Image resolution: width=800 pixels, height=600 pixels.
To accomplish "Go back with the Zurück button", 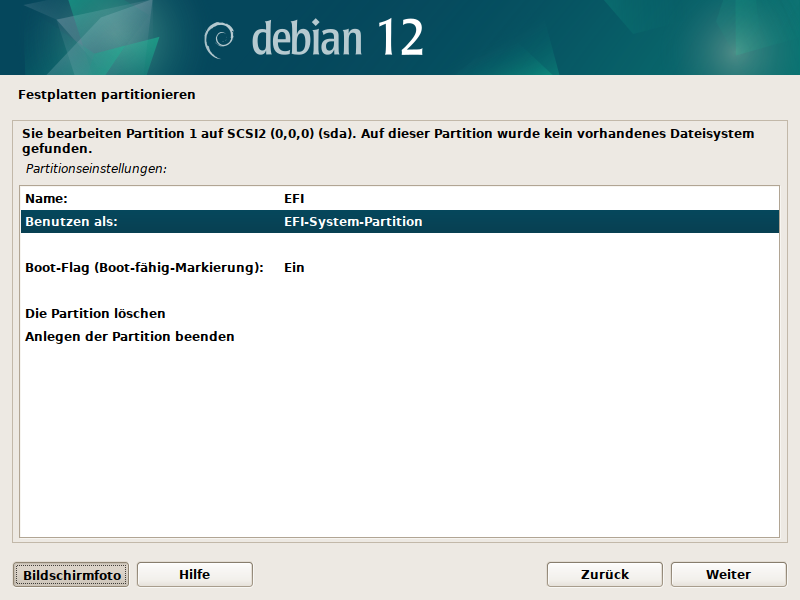I will click(604, 575).
